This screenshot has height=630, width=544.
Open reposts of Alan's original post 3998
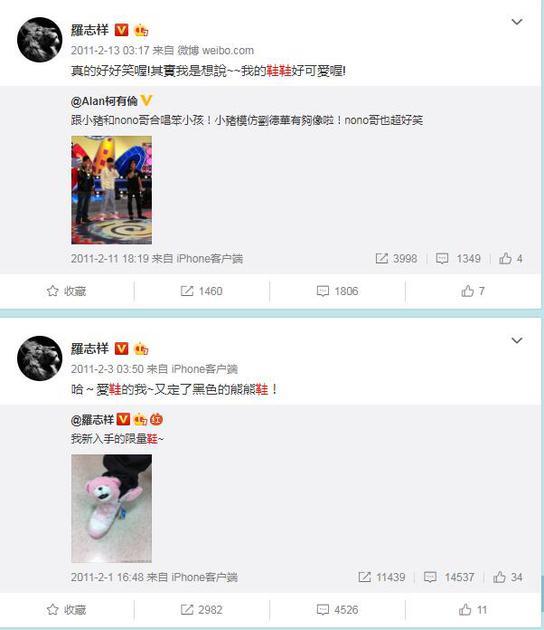coord(396,258)
